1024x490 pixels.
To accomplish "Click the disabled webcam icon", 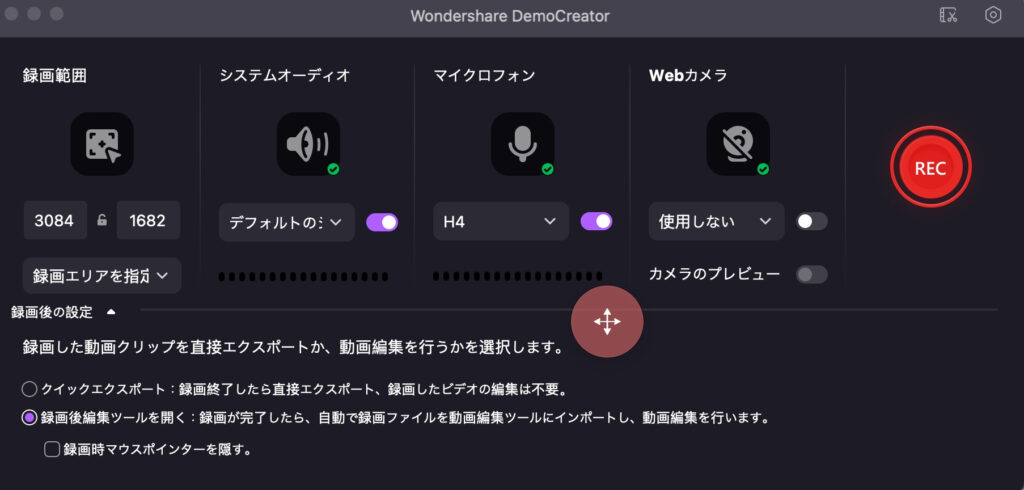I will point(737,144).
